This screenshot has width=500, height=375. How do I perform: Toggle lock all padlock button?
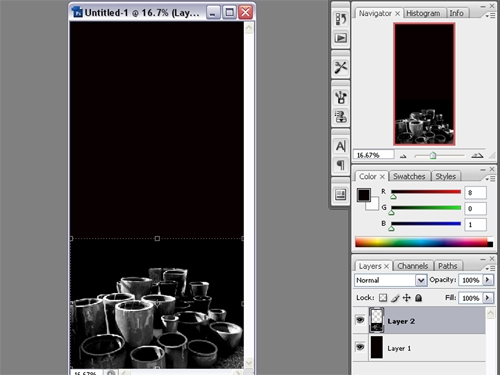pyautogui.click(x=419, y=298)
